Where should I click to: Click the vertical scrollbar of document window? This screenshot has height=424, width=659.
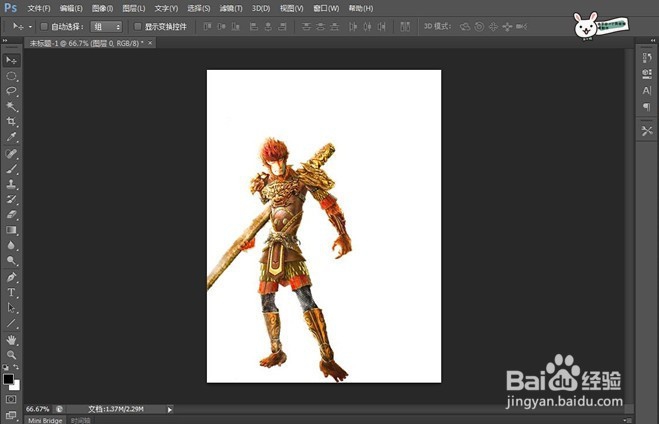[629, 227]
